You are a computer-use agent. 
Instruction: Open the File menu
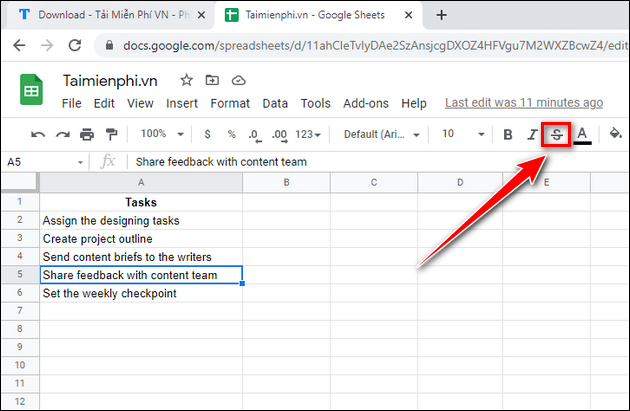point(72,103)
